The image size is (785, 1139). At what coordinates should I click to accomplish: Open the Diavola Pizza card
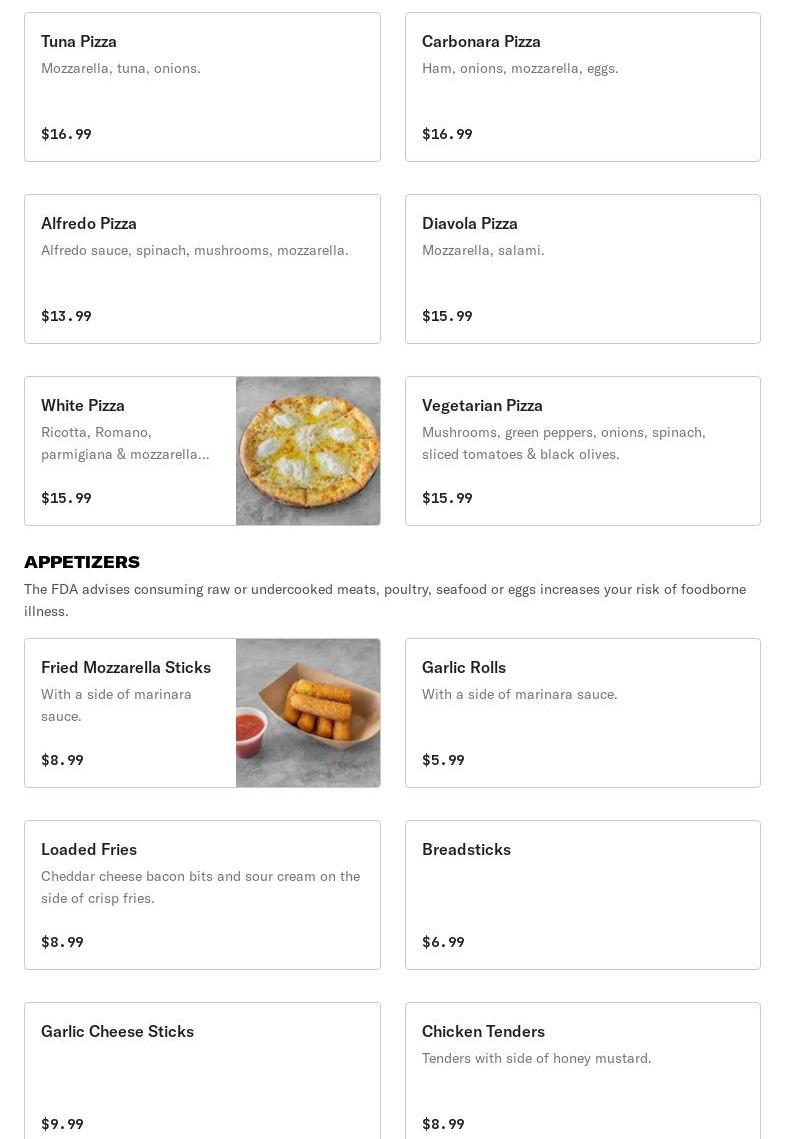[x=582, y=269]
